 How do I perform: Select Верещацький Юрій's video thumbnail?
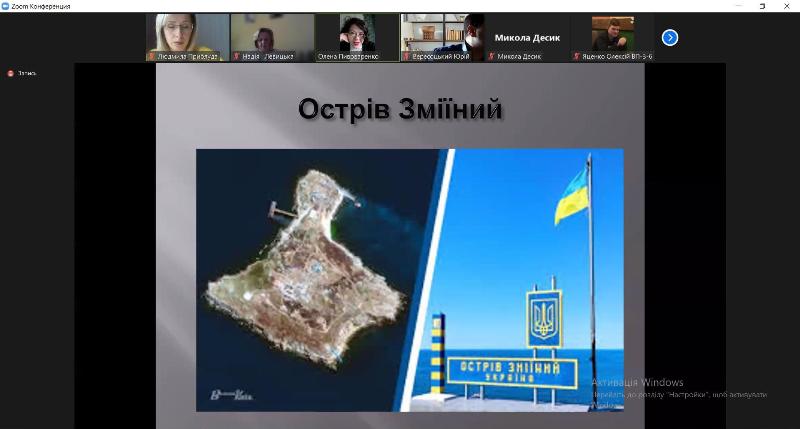tap(442, 37)
